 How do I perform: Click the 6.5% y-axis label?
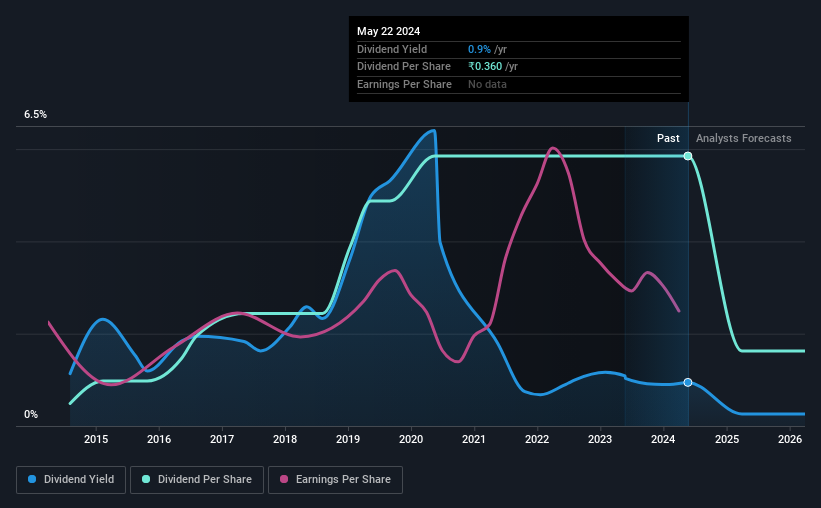click(x=36, y=115)
